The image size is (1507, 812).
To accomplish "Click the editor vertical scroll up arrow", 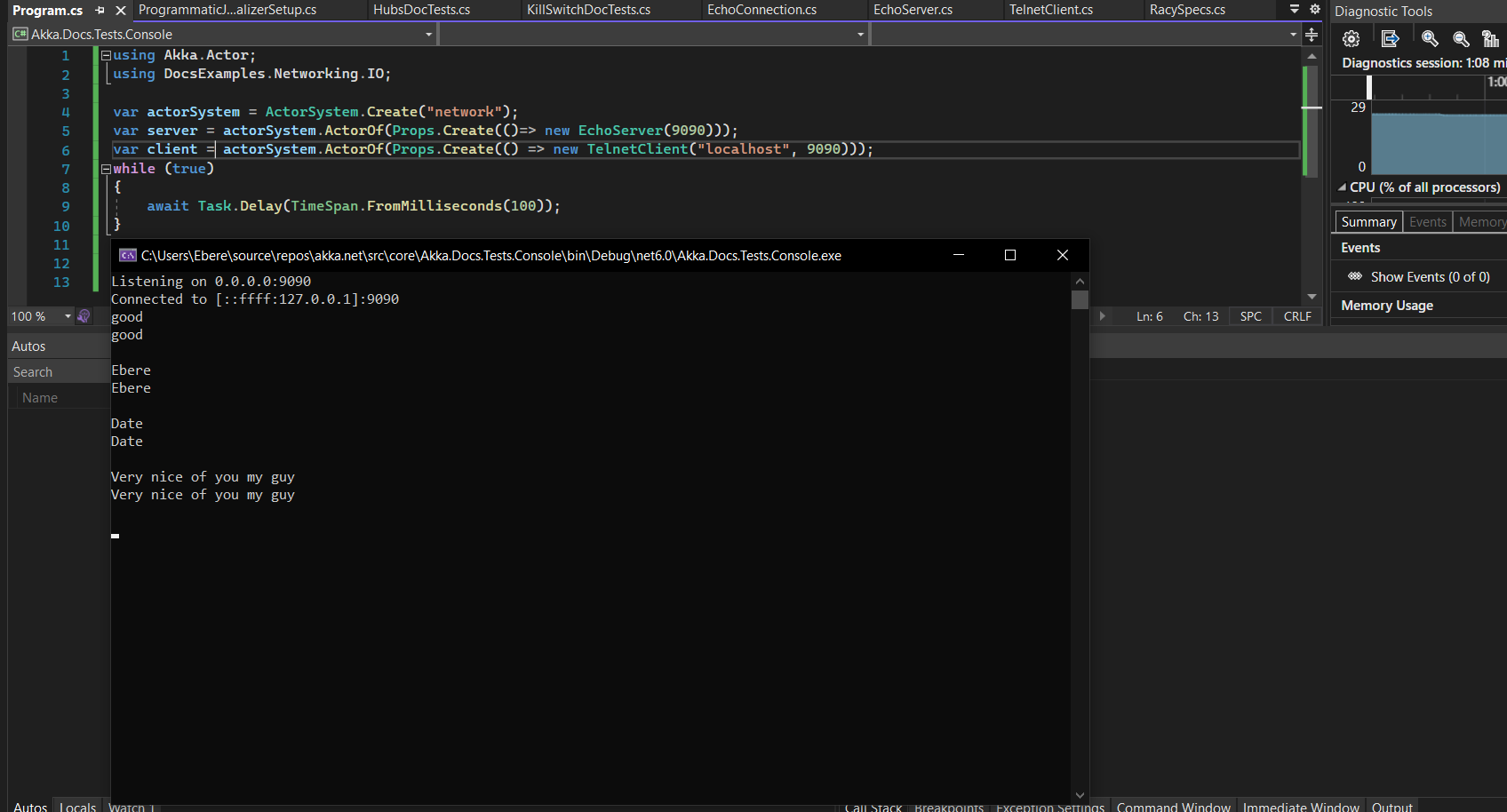I will click(x=1312, y=56).
